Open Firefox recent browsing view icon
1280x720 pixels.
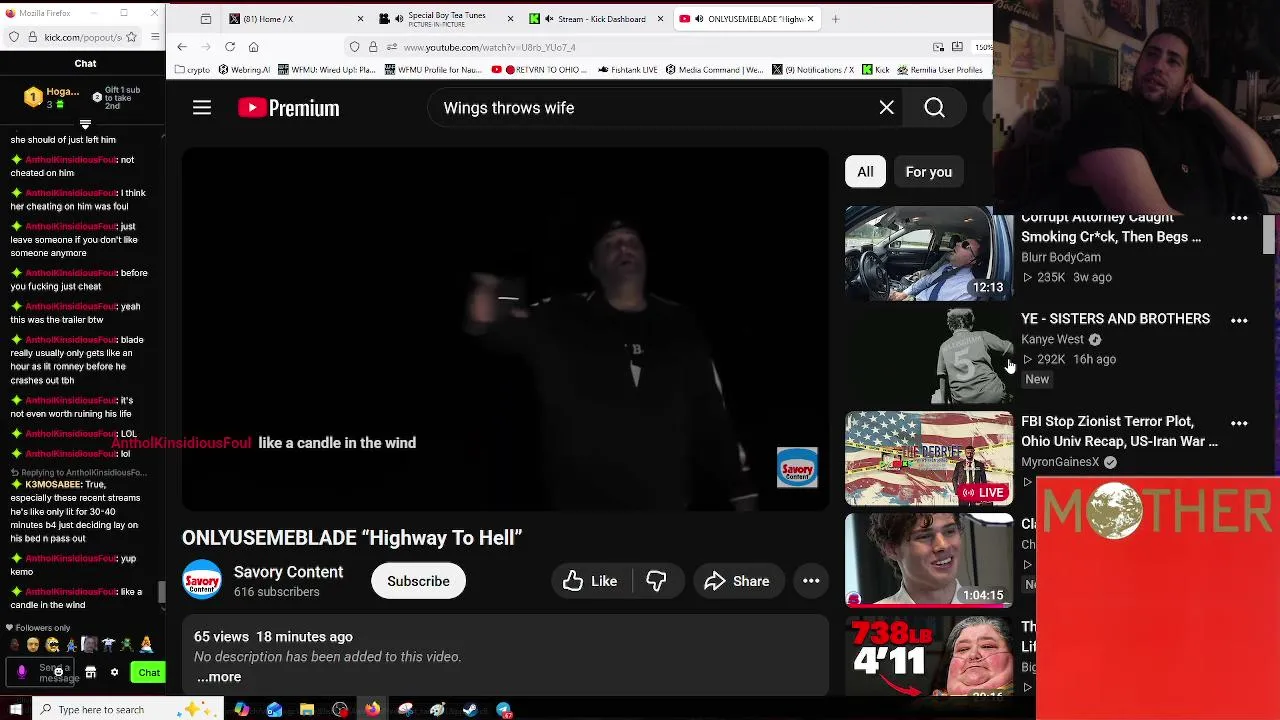[206, 19]
